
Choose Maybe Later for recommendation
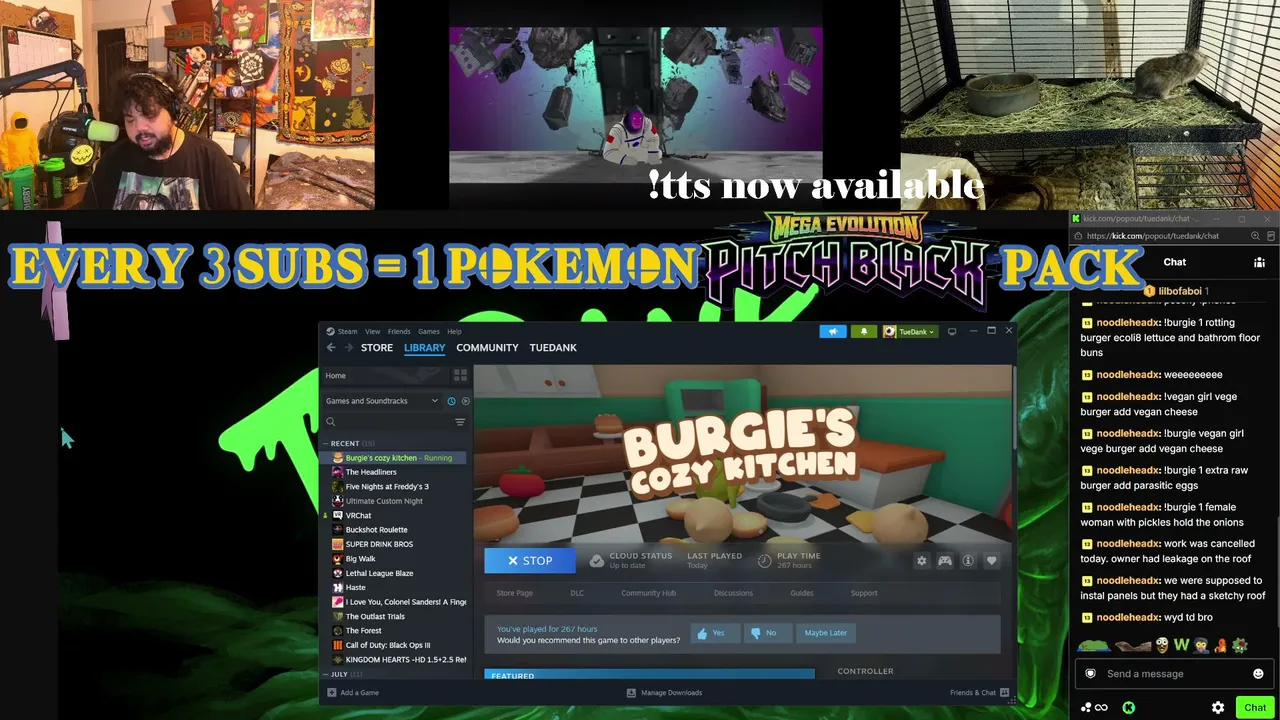[x=825, y=633]
